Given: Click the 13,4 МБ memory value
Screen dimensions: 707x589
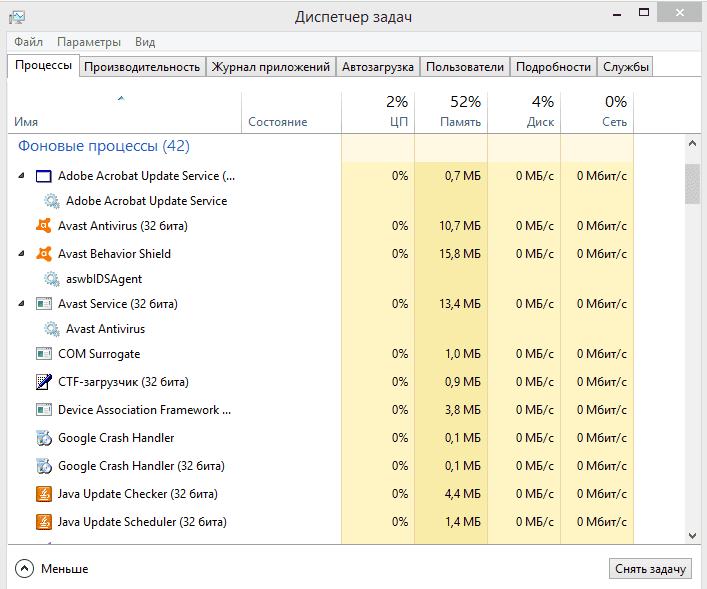Looking at the screenshot, I should [460, 304].
